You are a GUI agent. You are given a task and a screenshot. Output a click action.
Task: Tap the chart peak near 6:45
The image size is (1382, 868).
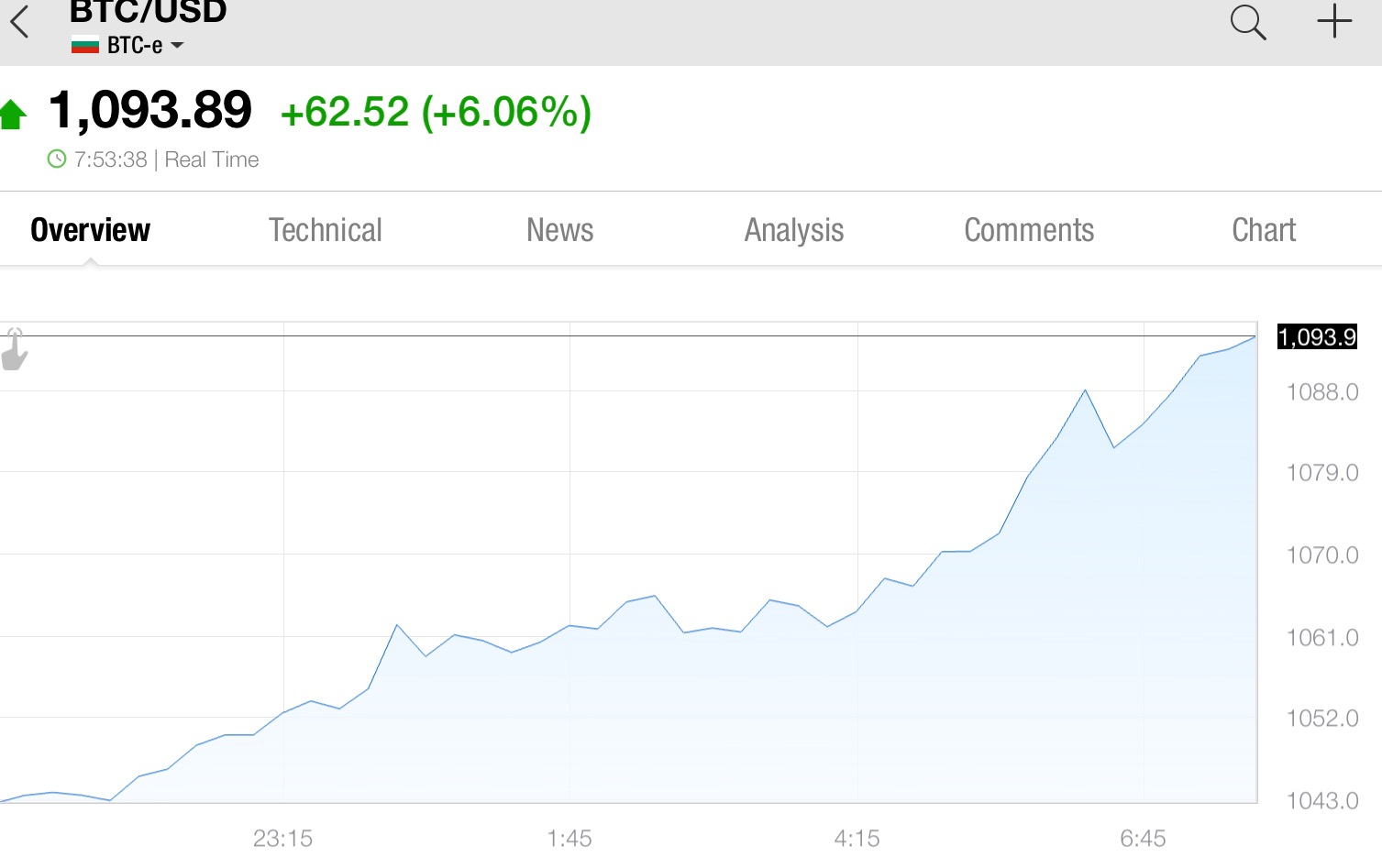[x=1086, y=390]
